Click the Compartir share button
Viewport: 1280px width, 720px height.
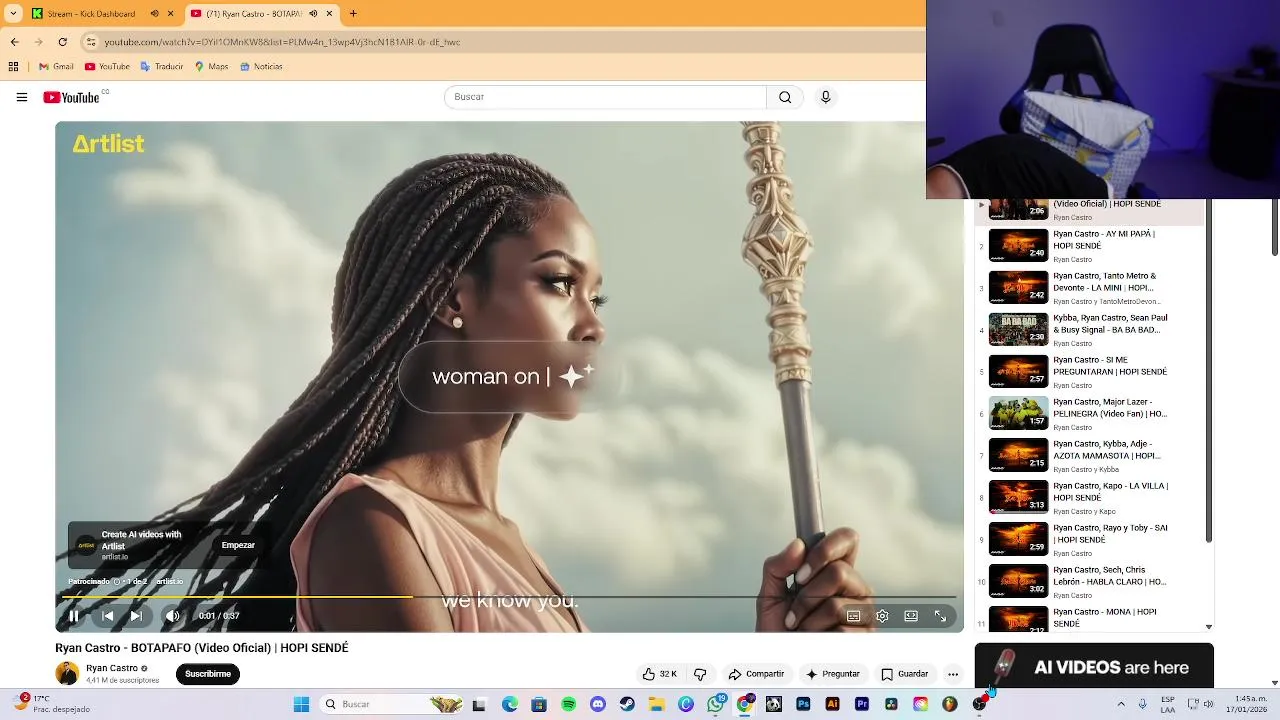pyautogui.click(x=756, y=674)
